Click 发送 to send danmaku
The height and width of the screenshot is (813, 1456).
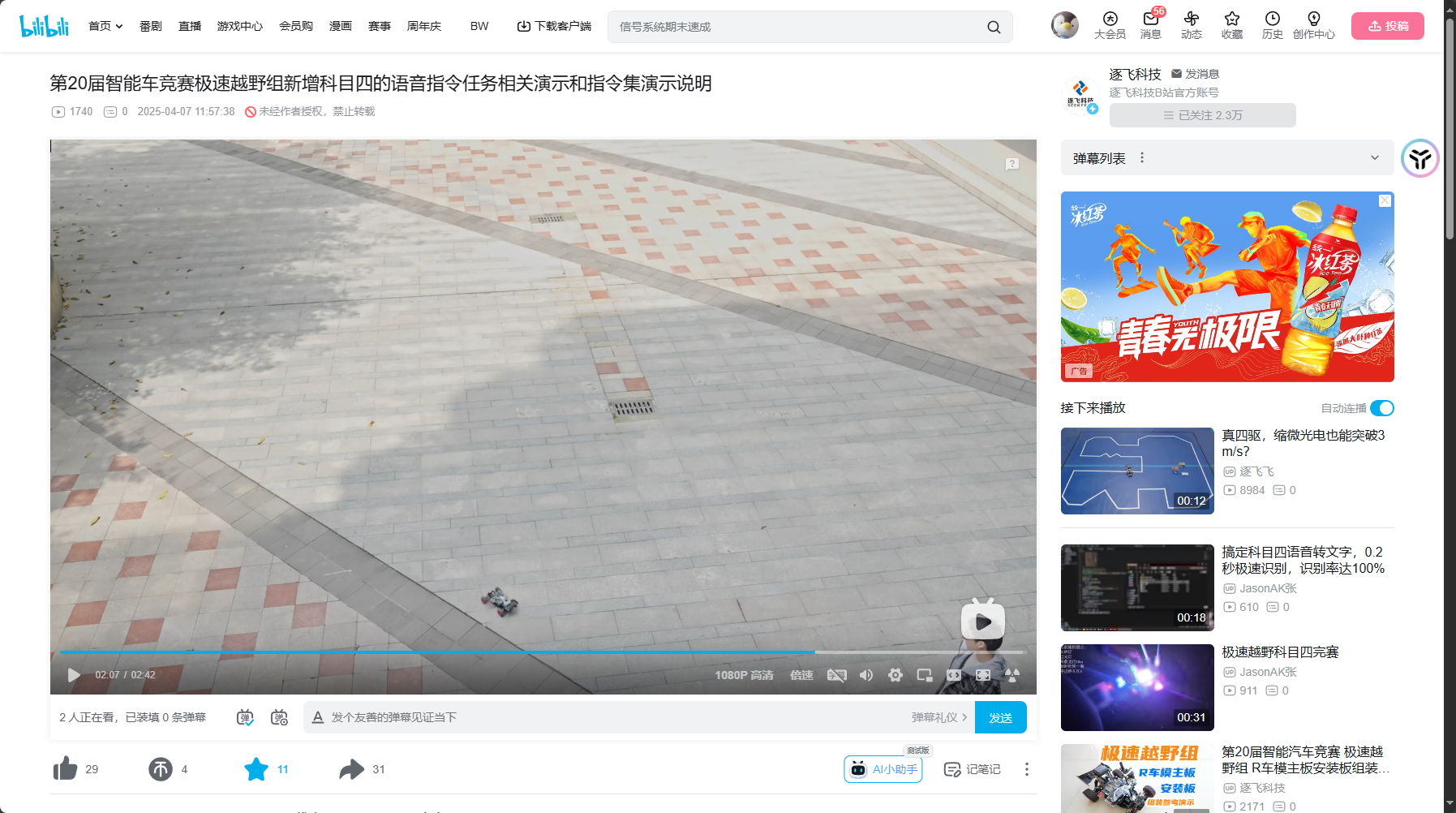[1000, 717]
